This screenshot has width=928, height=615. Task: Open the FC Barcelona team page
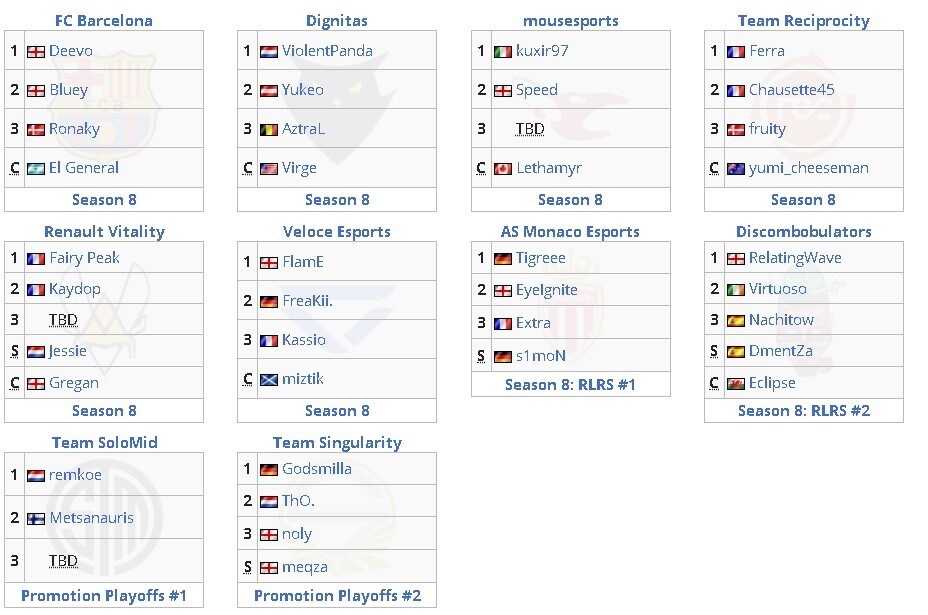tap(104, 21)
